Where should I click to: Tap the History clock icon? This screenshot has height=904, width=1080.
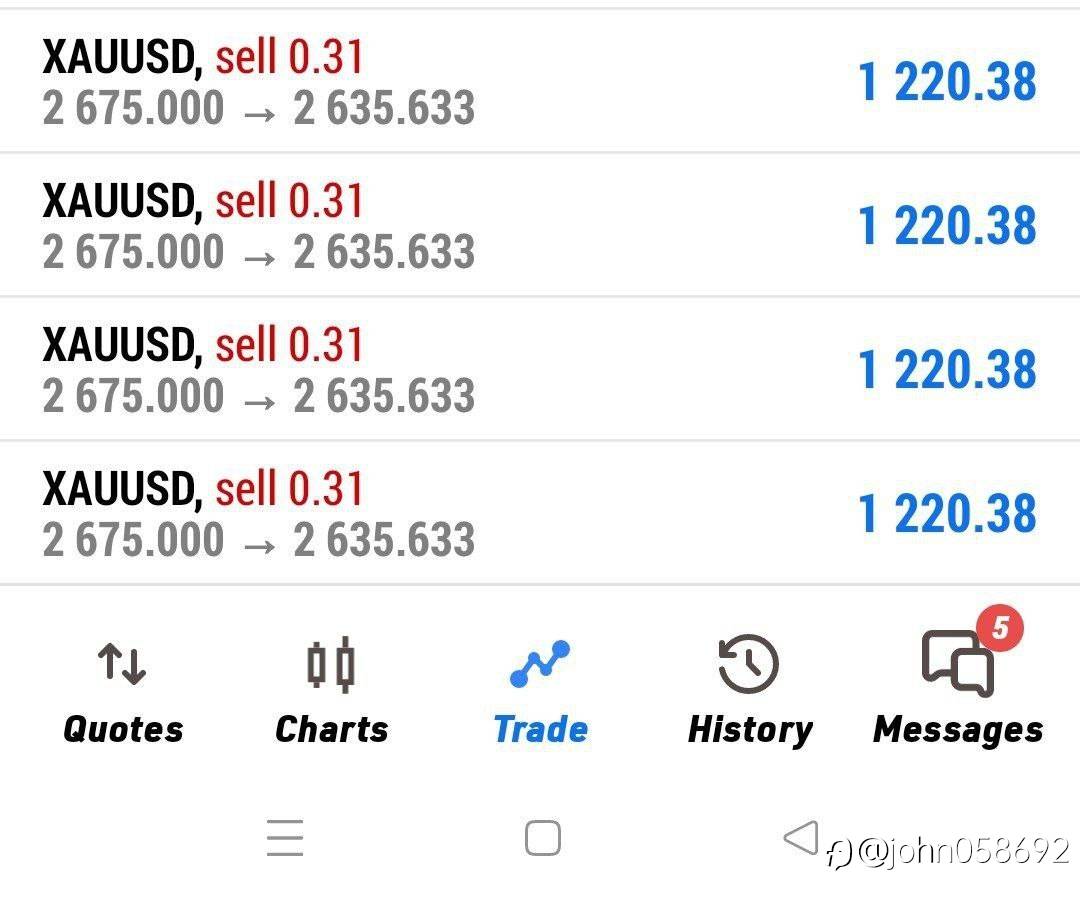click(x=749, y=664)
